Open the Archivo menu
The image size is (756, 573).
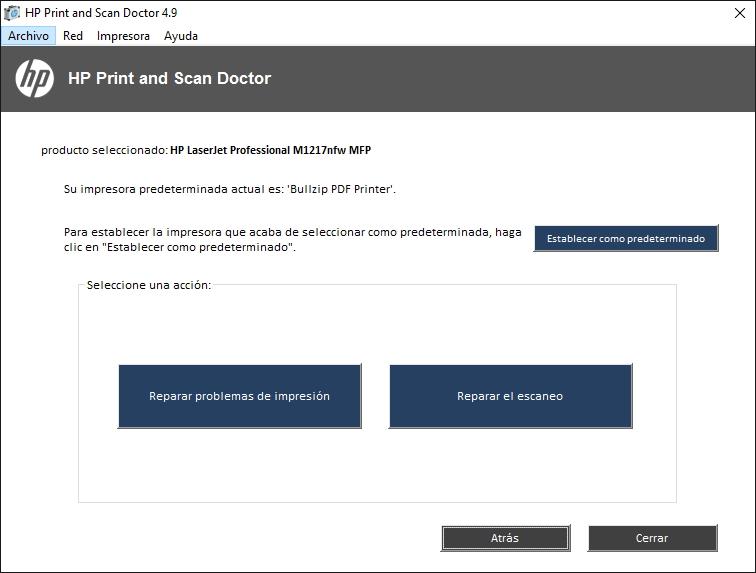pos(28,36)
